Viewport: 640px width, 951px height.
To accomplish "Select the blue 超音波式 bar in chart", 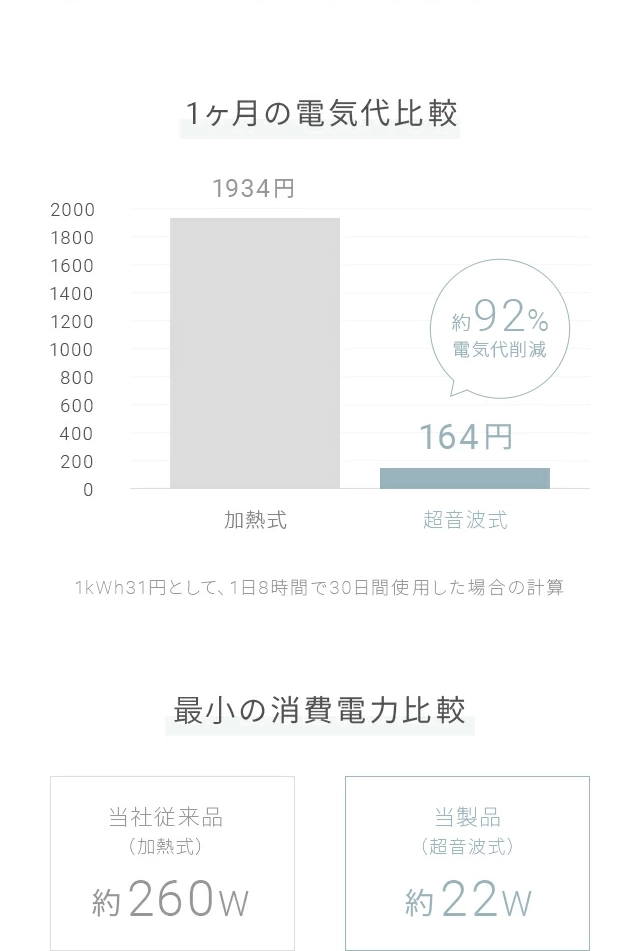I will pyautogui.click(x=465, y=478).
